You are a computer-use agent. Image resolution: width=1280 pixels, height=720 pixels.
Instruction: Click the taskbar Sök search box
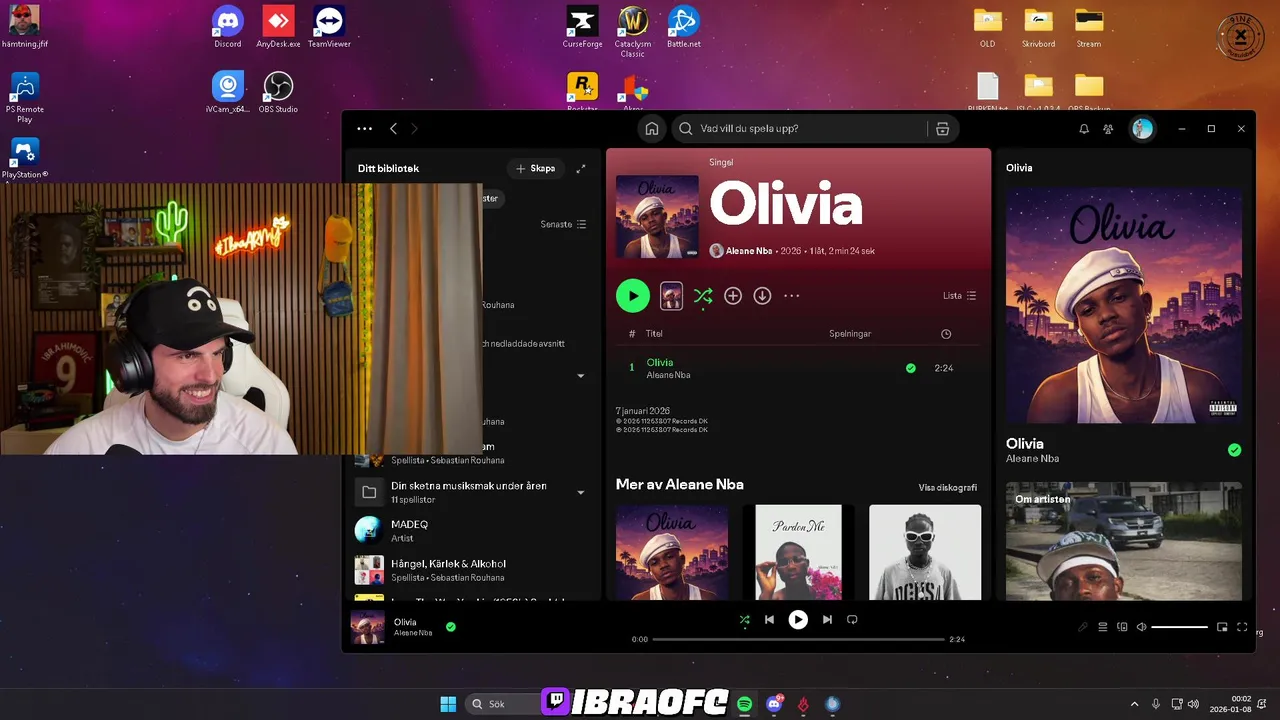coord(501,704)
